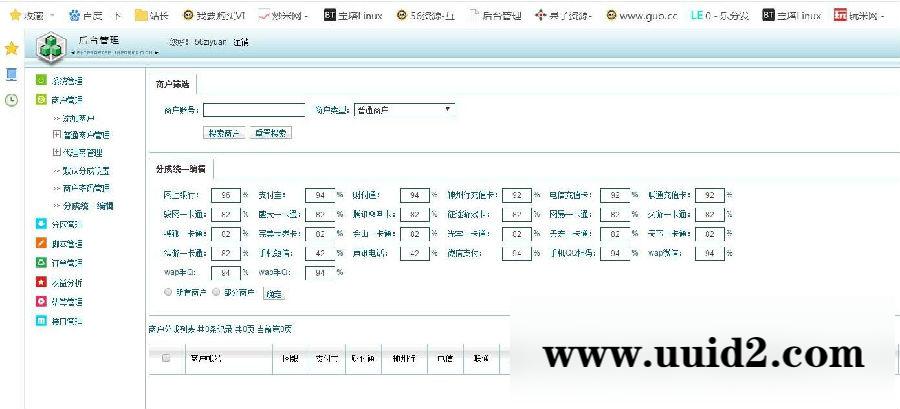The image size is (900, 409).
Task: Switch to the 商户筛选 tab
Action: pyautogui.click(x=172, y=84)
